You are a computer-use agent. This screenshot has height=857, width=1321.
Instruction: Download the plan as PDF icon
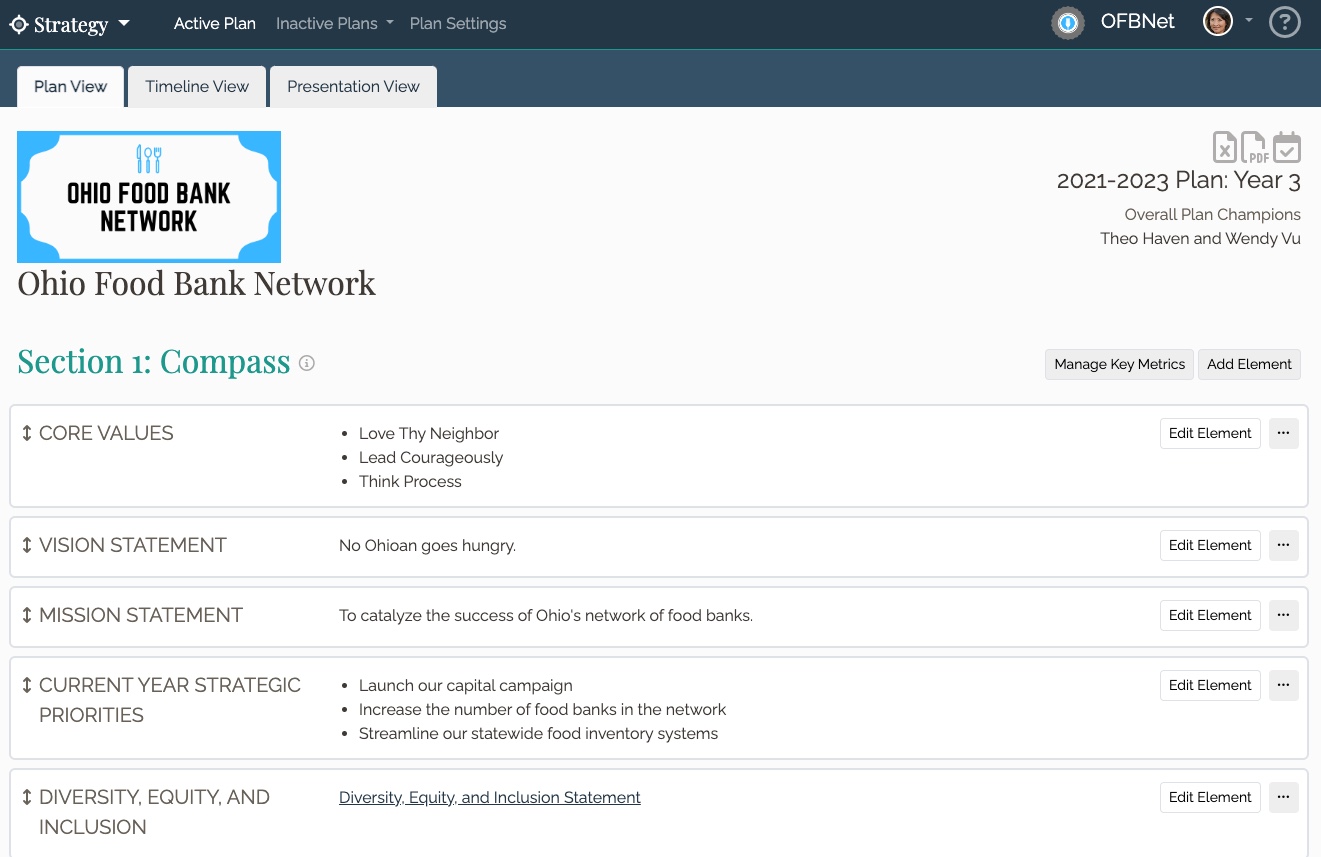1255,147
